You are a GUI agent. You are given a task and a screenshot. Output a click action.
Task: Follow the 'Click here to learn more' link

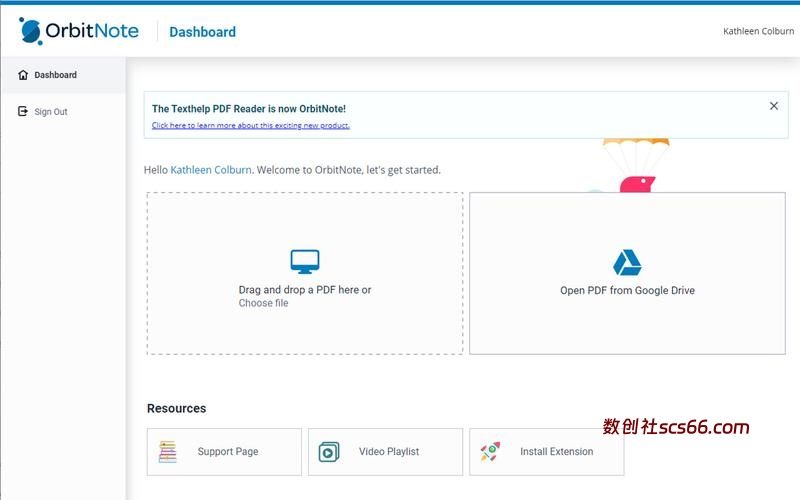click(250, 126)
